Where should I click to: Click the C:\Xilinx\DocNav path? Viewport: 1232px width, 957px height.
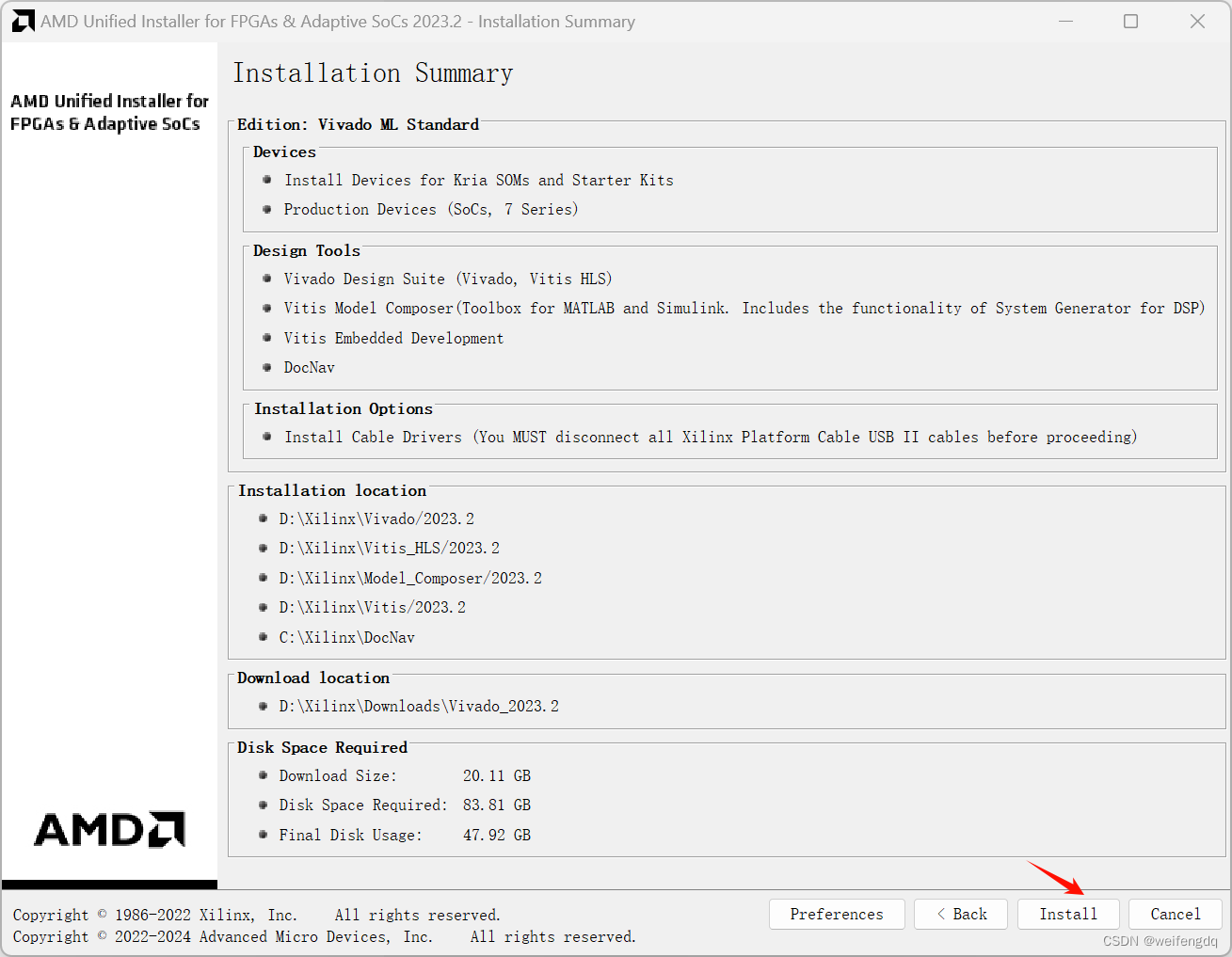[x=346, y=637]
